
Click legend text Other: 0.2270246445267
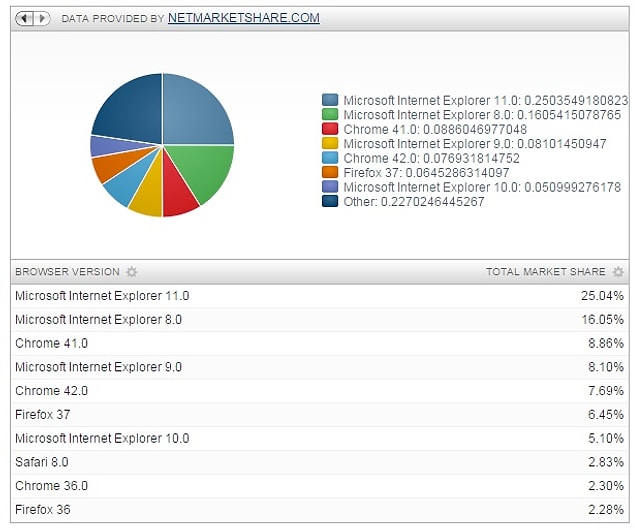414,201
